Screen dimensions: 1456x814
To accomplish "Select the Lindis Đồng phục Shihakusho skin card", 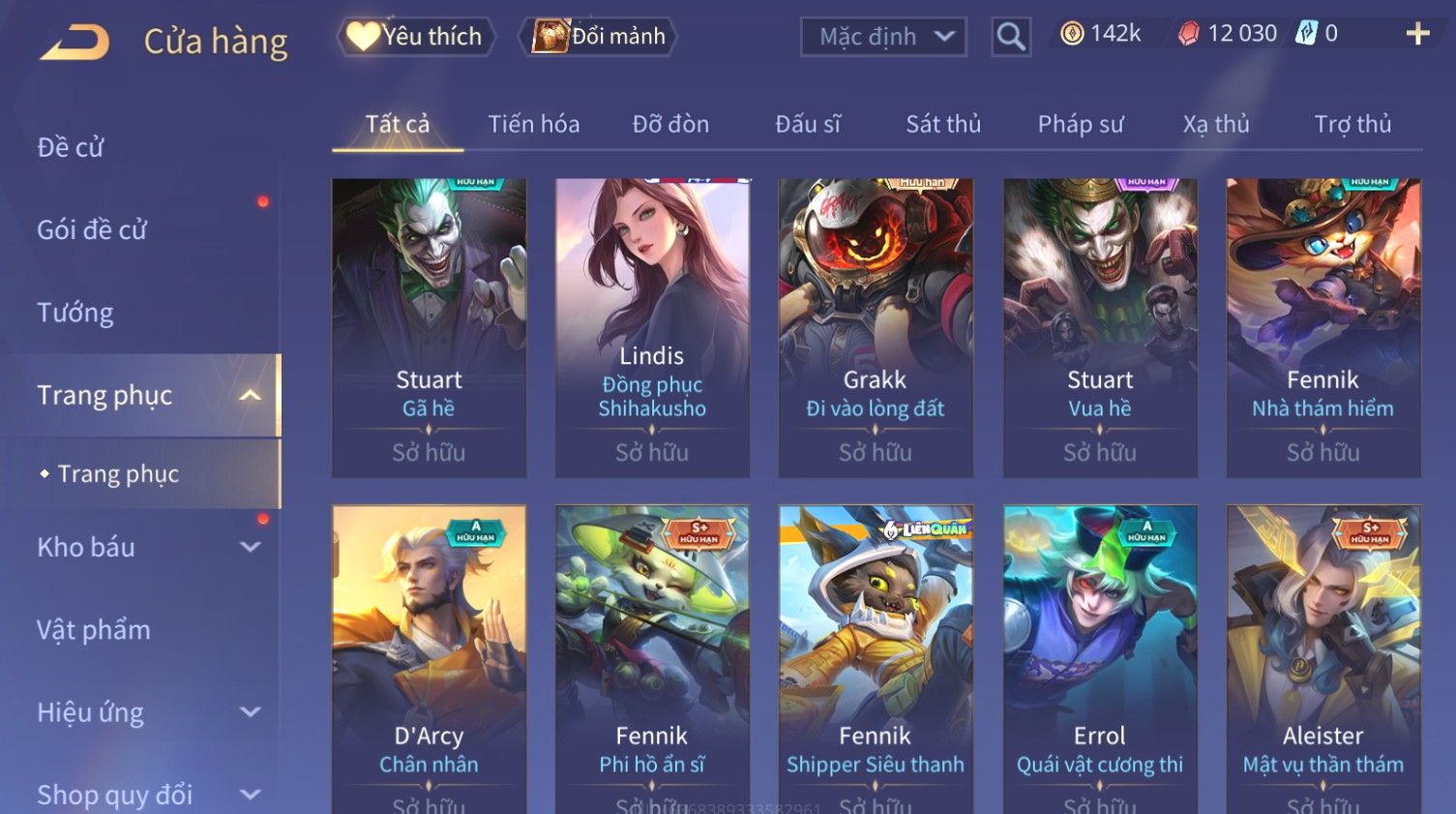I will pos(652,327).
